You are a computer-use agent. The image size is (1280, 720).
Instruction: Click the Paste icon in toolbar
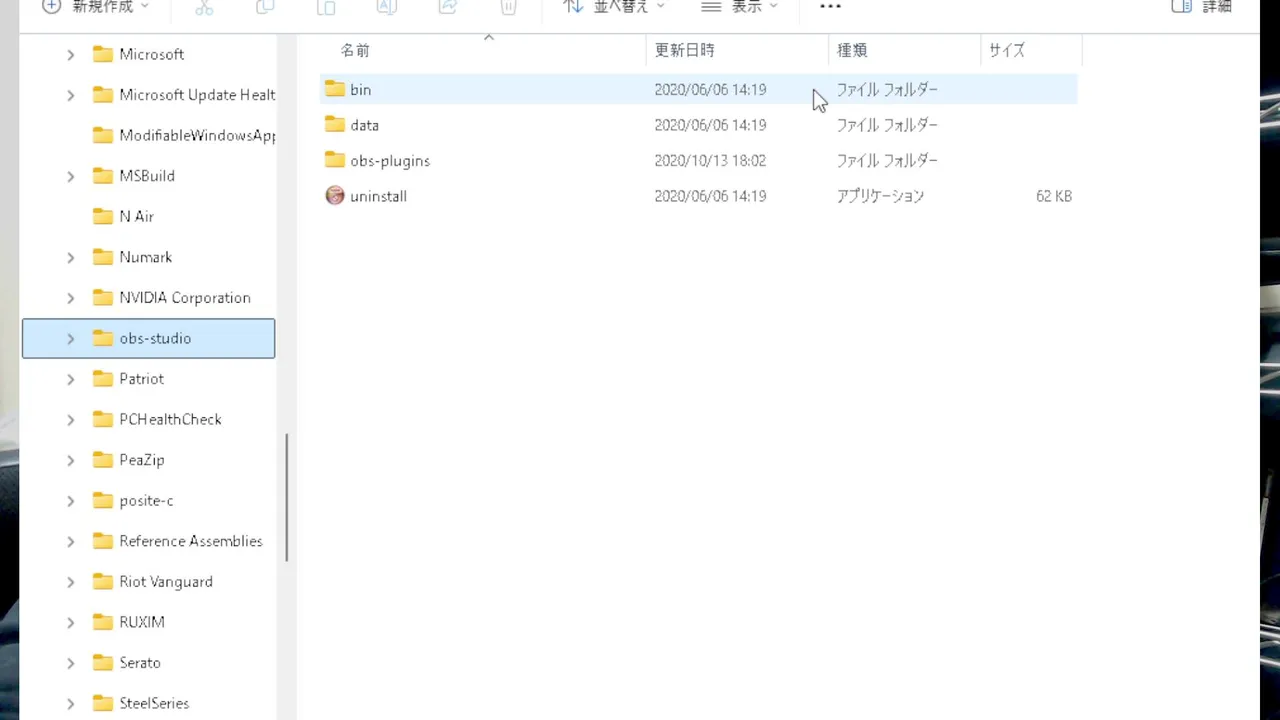326,6
